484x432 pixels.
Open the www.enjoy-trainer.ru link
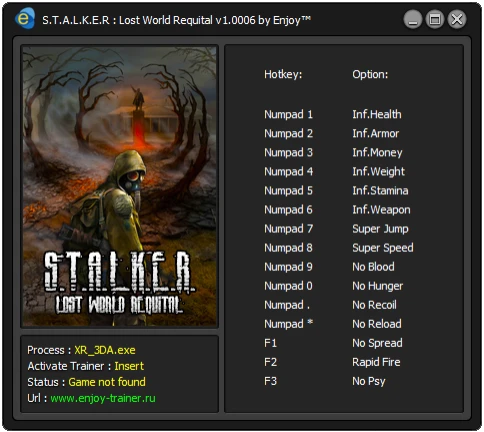tap(103, 398)
